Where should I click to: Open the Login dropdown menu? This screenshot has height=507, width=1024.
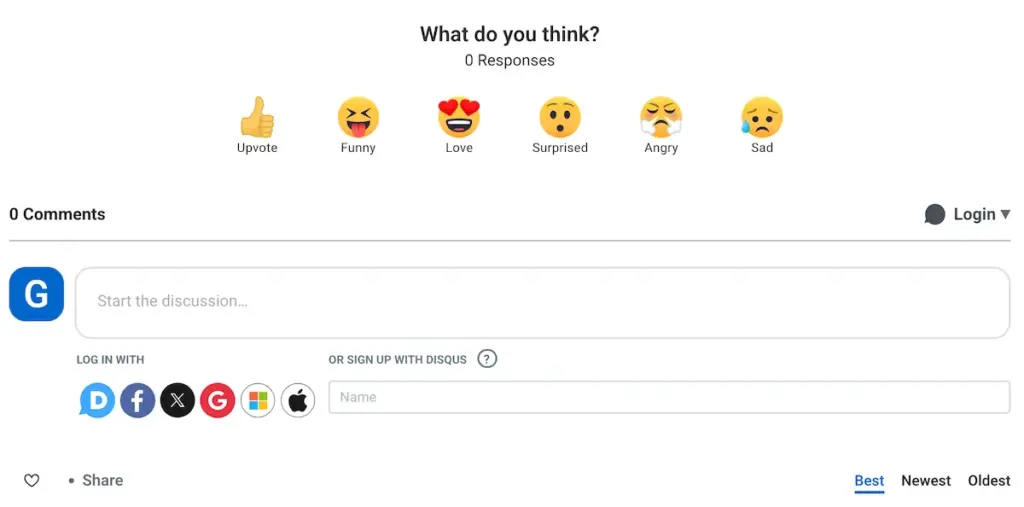pyautogui.click(x=968, y=214)
